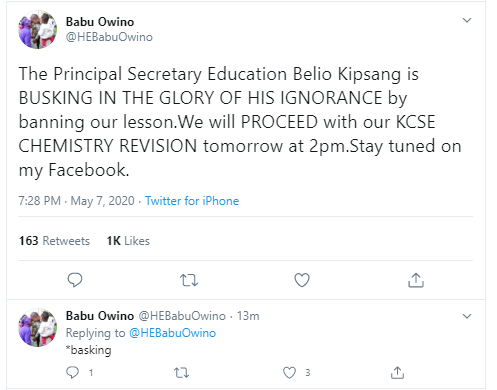497x390 pixels.
Task: Reply to the *basking correction tweet
Action: pos(72,372)
